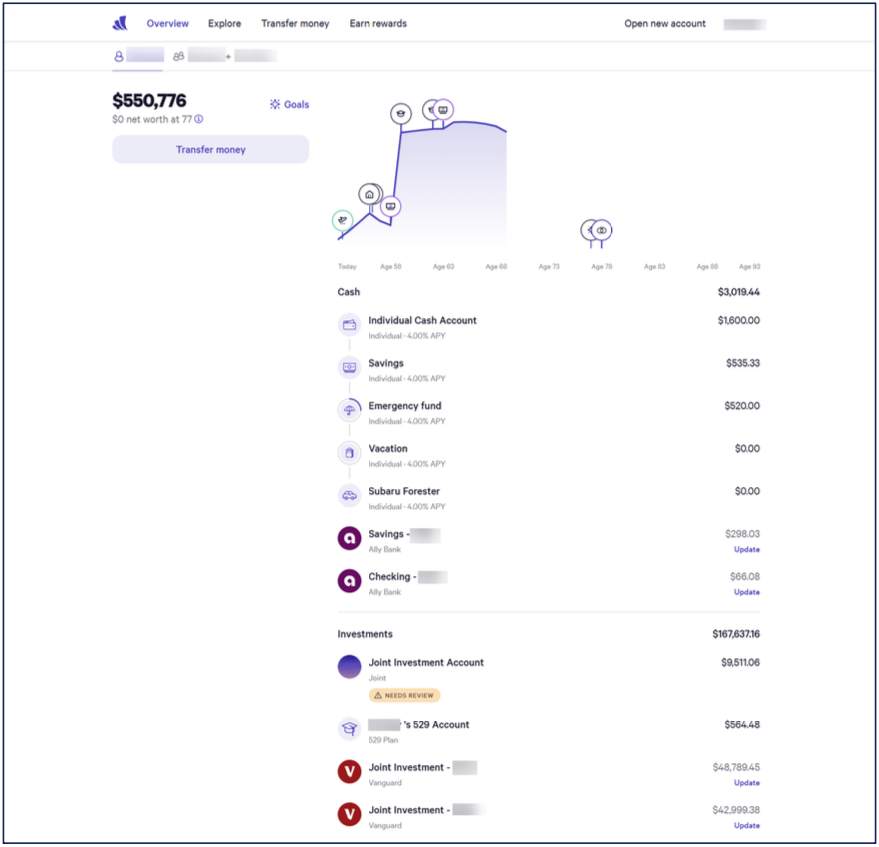Open the Emergency fund account
This screenshot has height=847, width=879.
pyautogui.click(x=548, y=413)
